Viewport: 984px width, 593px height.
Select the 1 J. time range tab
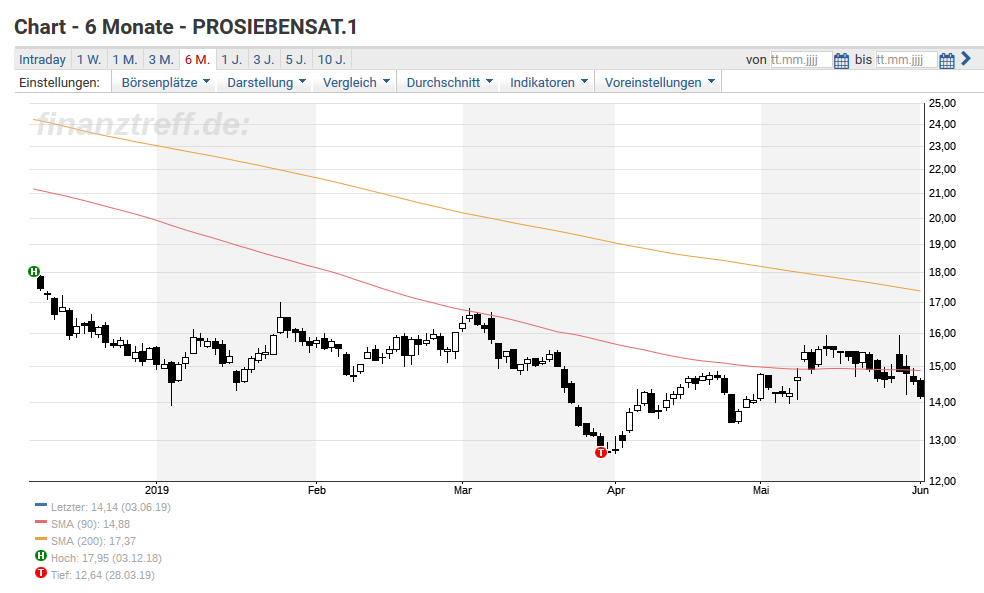pos(232,60)
